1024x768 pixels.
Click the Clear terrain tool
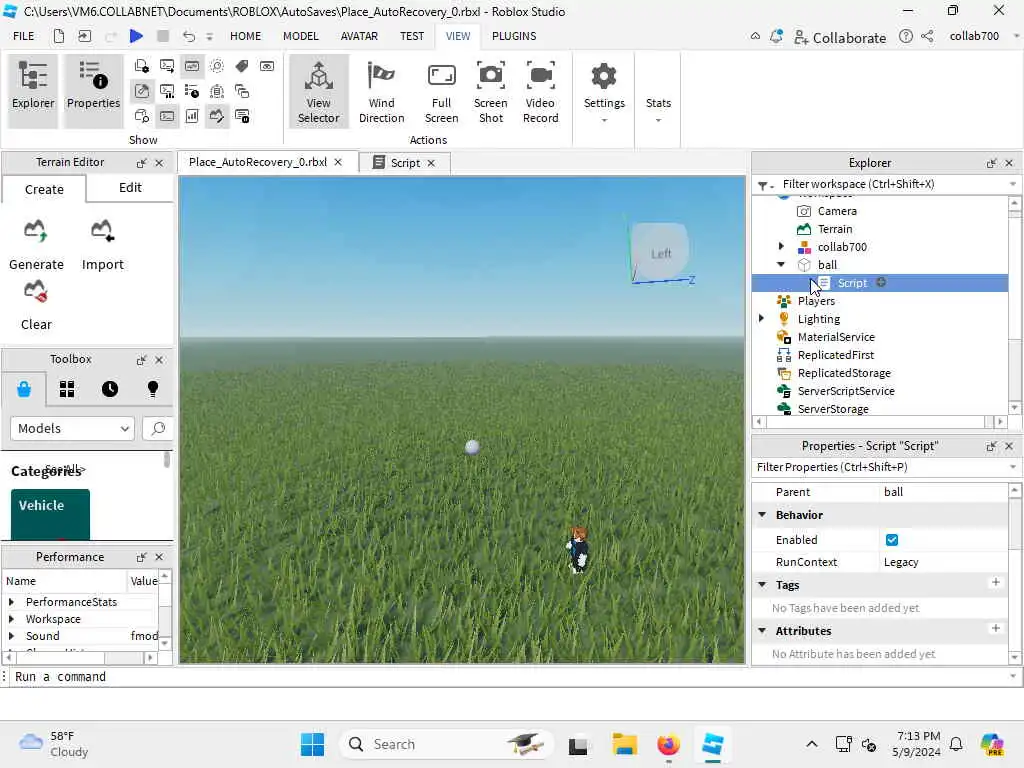point(36,306)
